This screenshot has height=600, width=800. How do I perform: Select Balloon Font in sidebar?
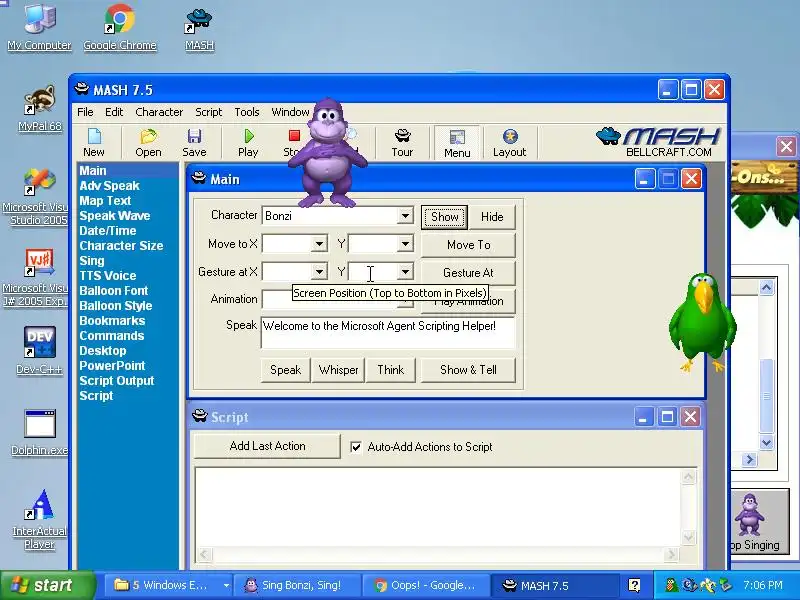[113, 291]
